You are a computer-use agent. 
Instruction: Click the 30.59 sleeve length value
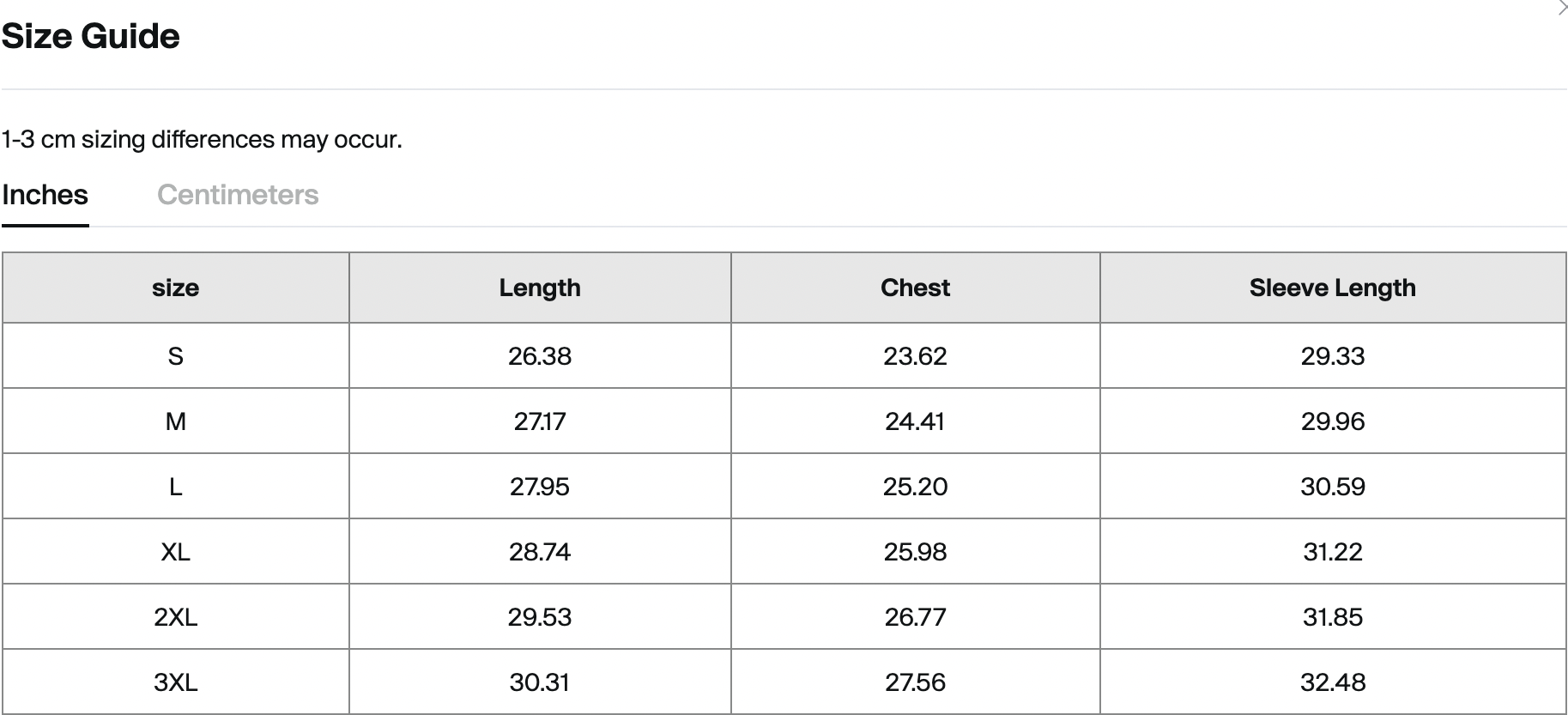click(x=1332, y=487)
